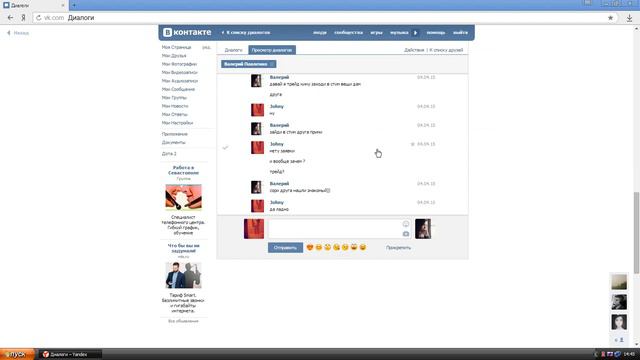The width and height of the screenshot is (640, 360).
Task: Click recipient's avatar right of message box
Action: click(423, 229)
